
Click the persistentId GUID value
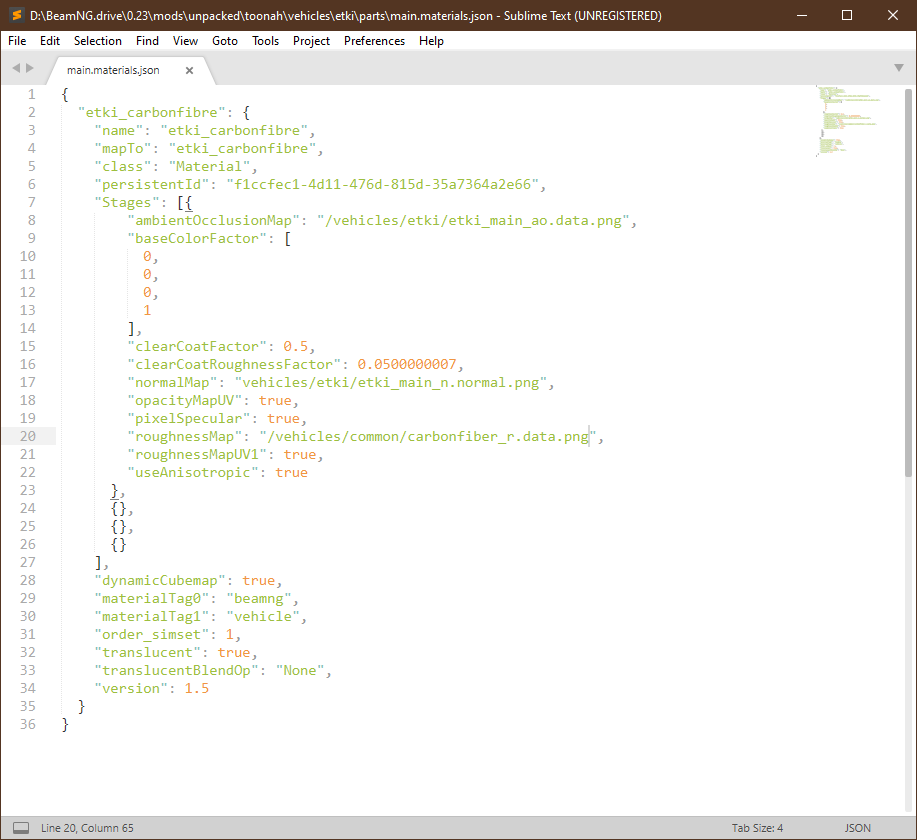click(x=382, y=185)
